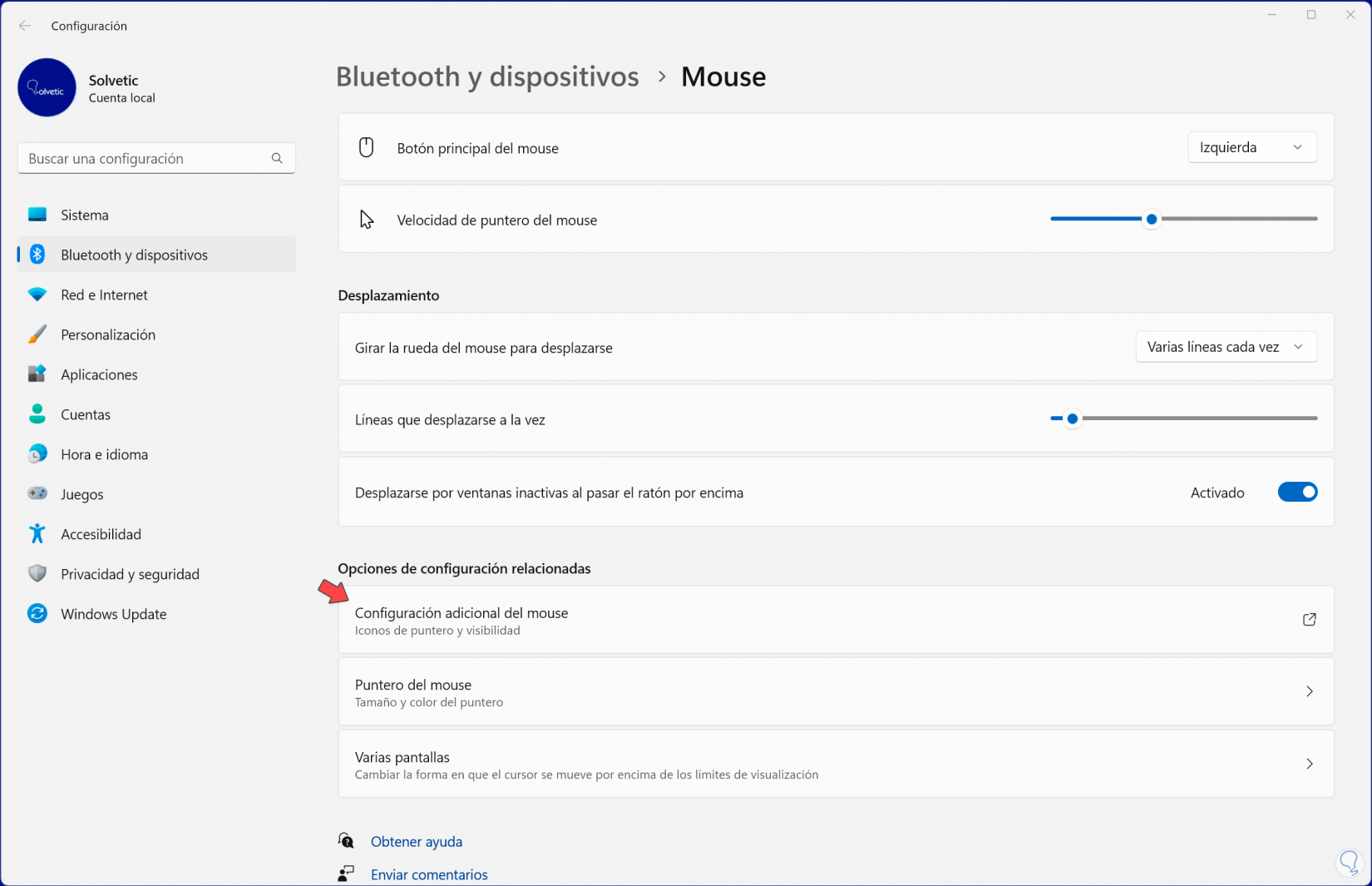This screenshot has width=1372, height=886.
Task: Open the Juegos gamepad icon
Action: pyautogui.click(x=37, y=494)
